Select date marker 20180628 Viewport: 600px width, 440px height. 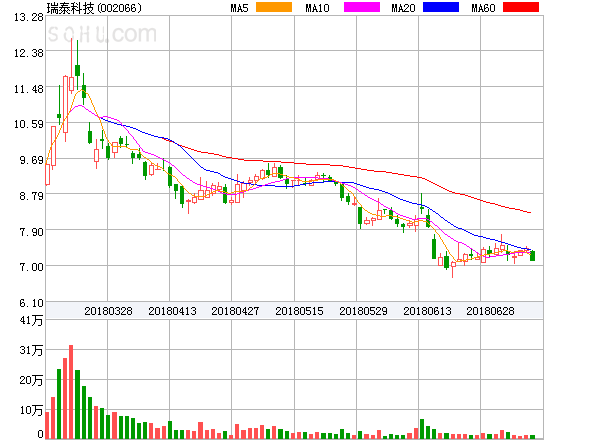490,311
